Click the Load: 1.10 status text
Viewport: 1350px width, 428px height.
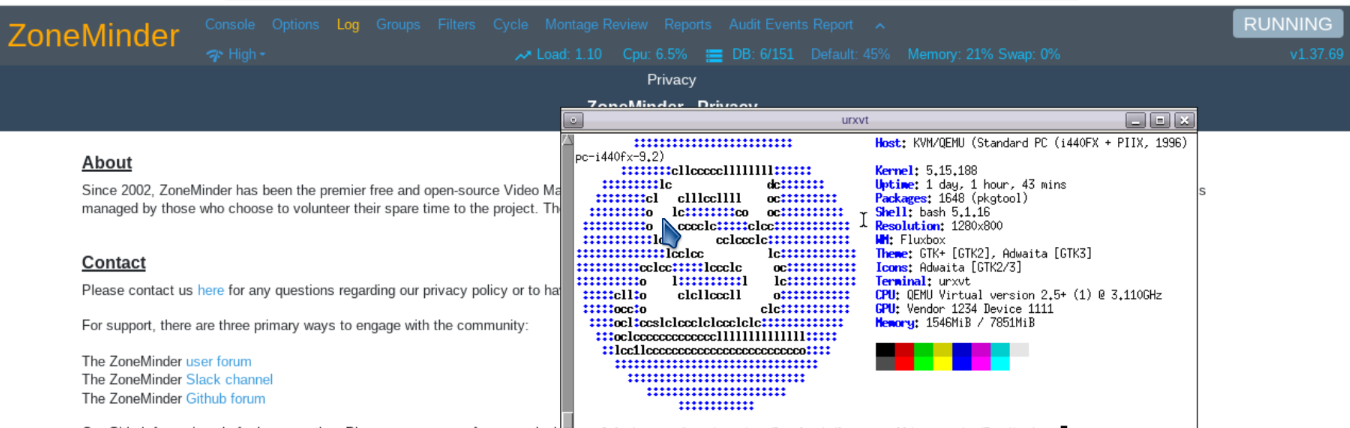click(x=569, y=54)
